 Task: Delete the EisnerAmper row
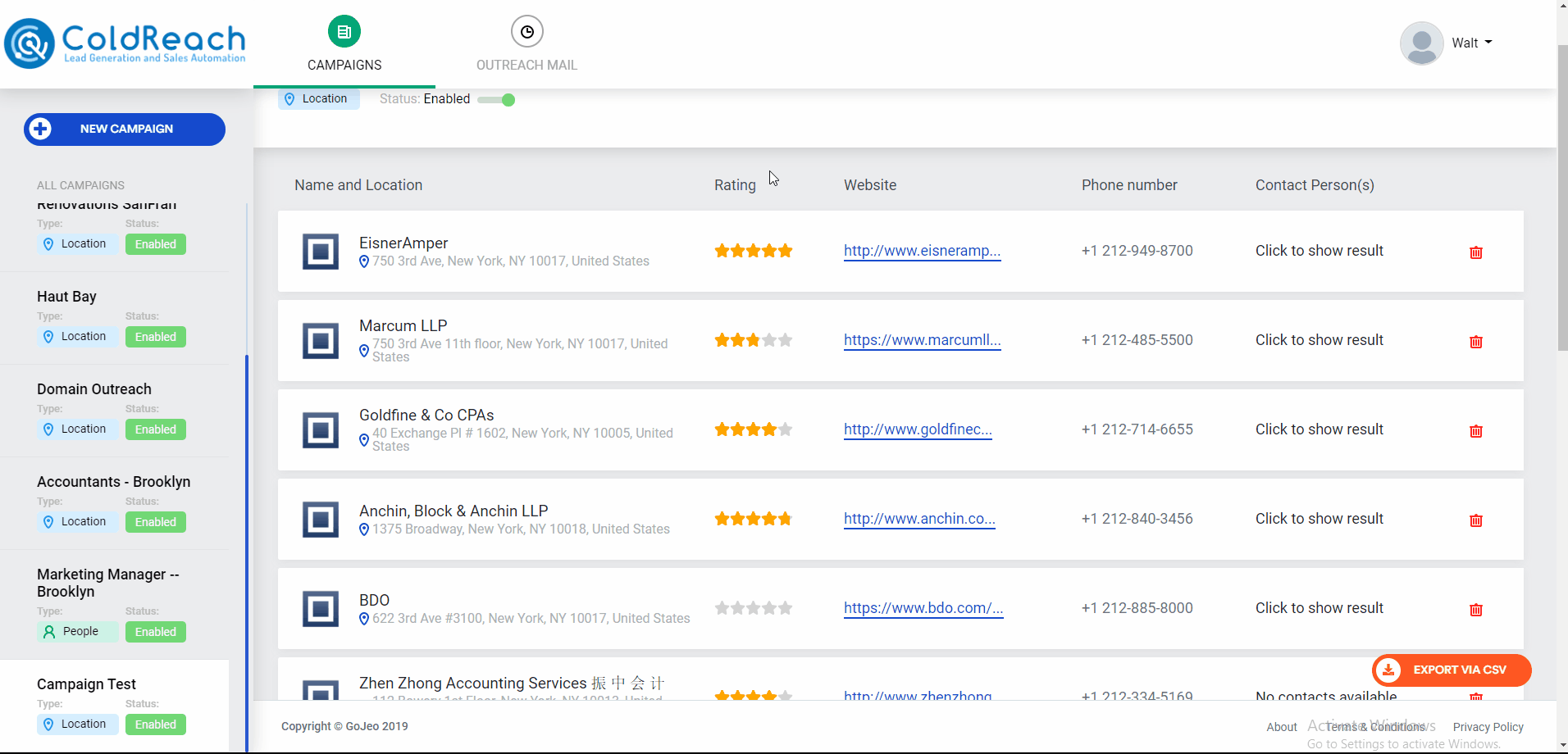(x=1476, y=252)
